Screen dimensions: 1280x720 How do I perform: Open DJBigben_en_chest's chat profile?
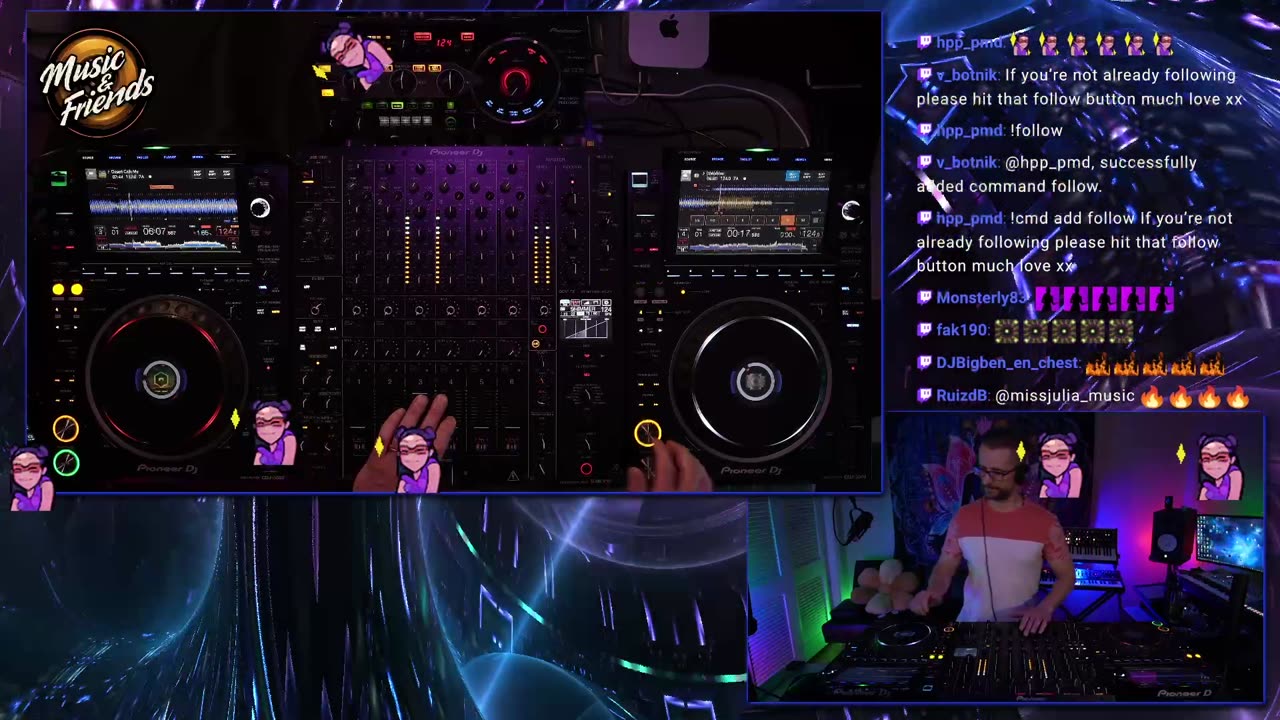(x=1008, y=363)
